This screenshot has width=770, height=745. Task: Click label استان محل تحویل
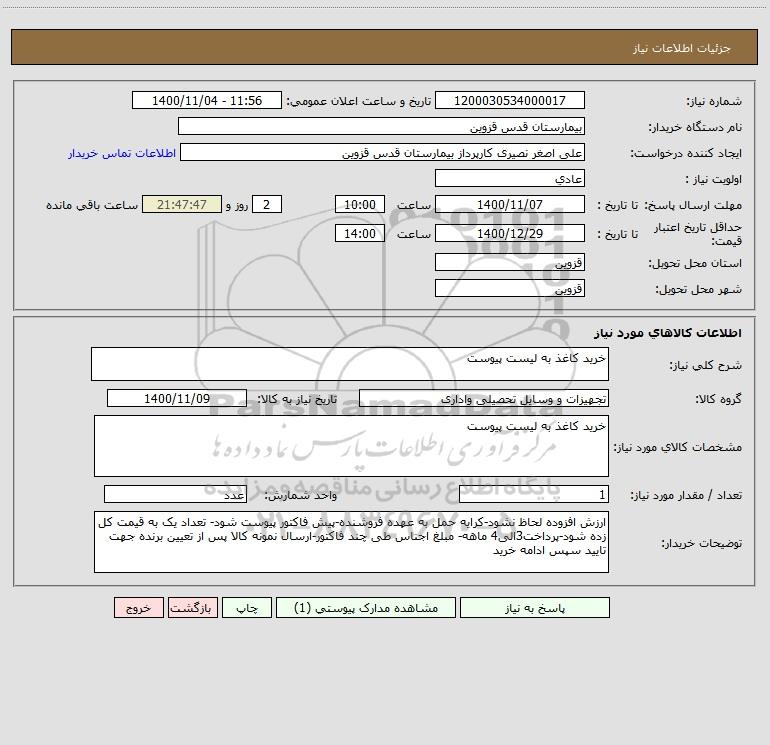pyautogui.click(x=695, y=263)
